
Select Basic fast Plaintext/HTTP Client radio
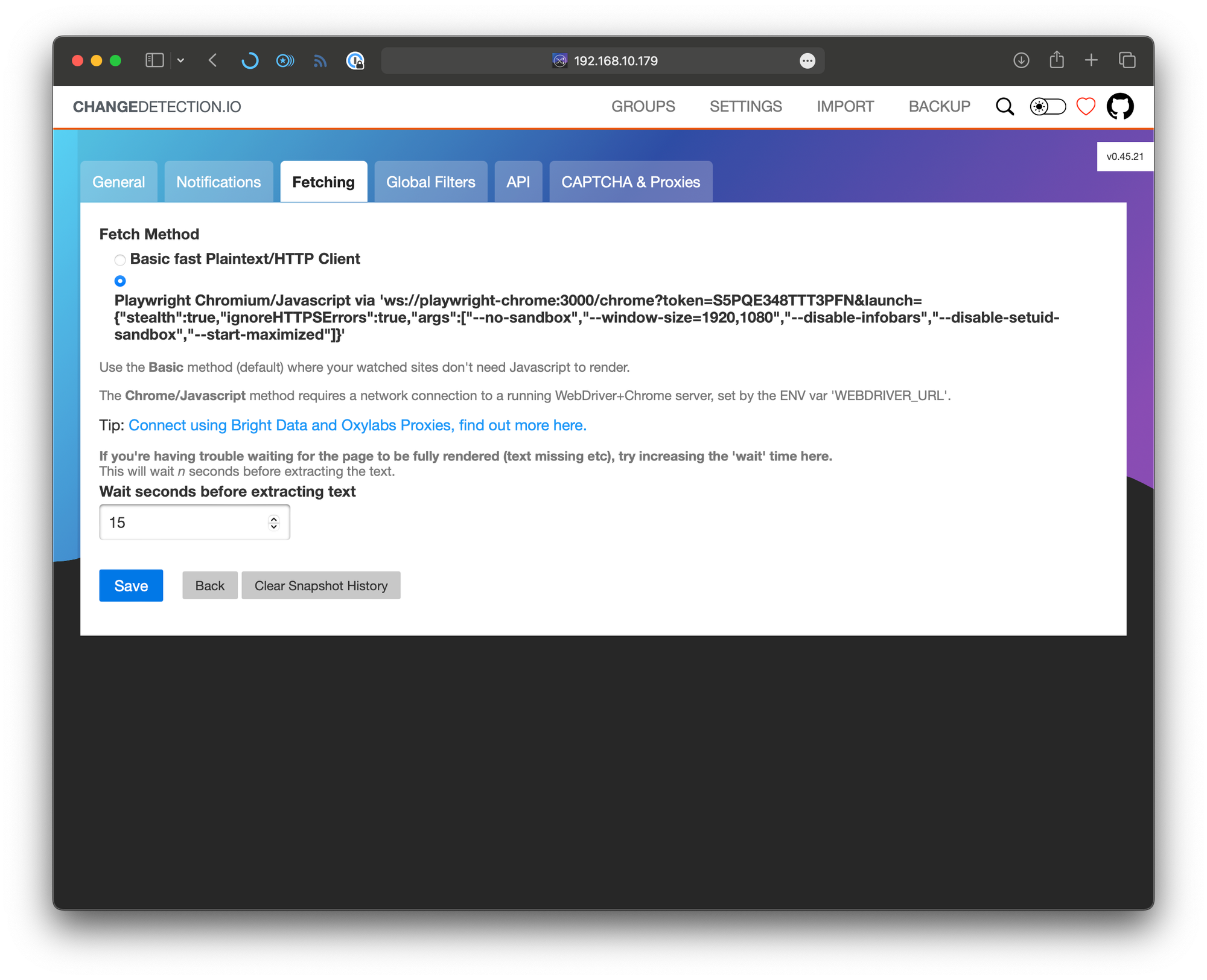pyautogui.click(x=120, y=260)
